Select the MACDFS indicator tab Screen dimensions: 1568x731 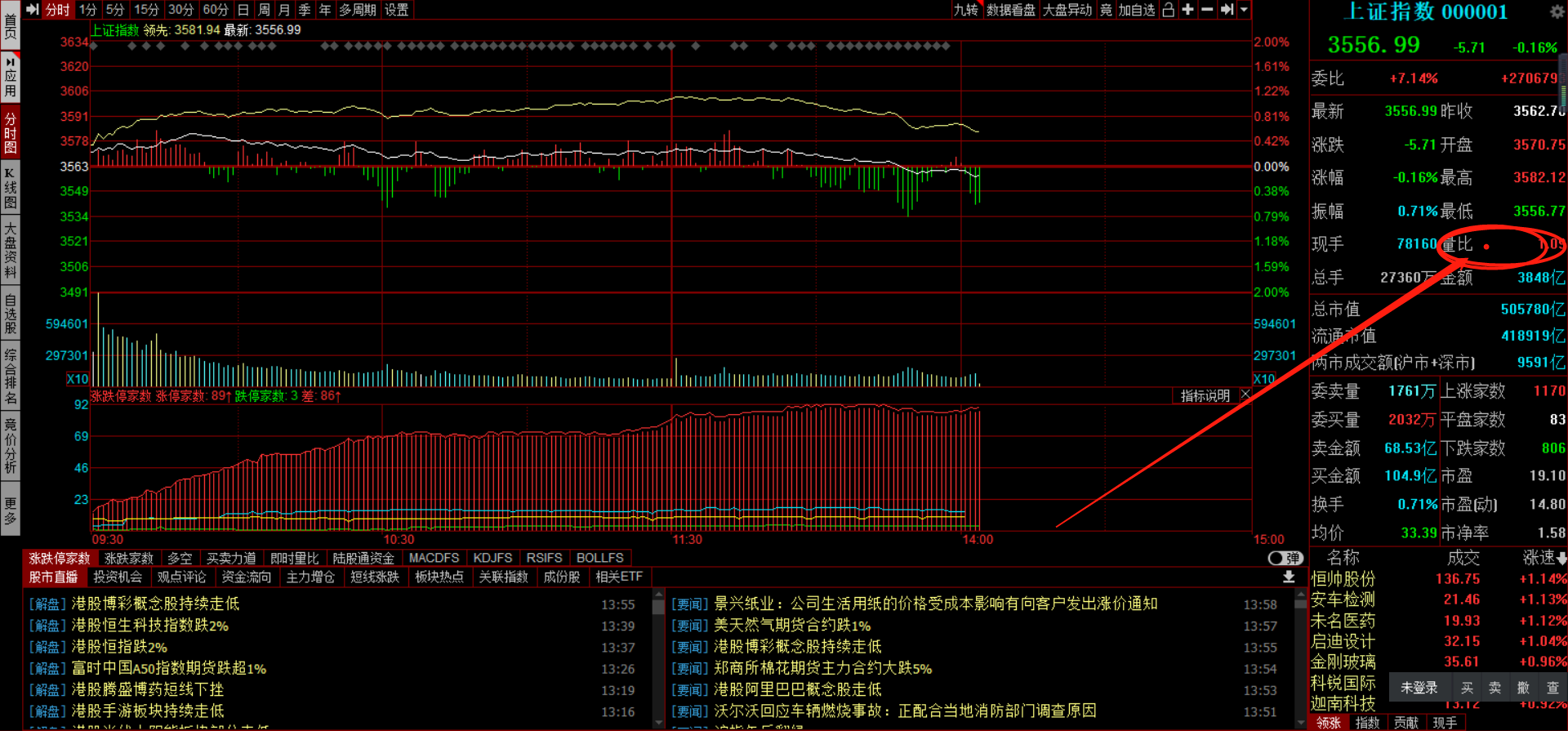[x=434, y=558]
